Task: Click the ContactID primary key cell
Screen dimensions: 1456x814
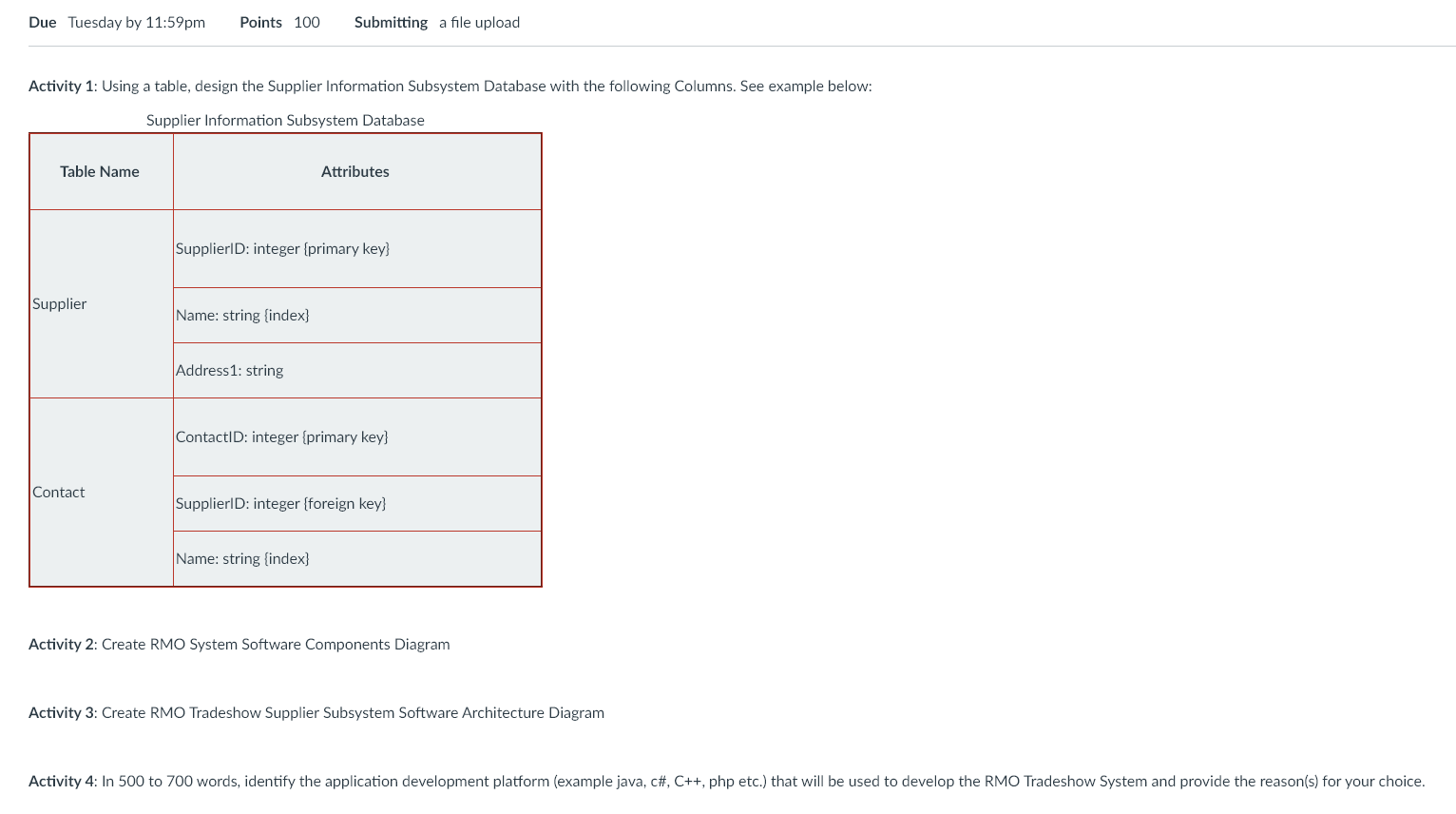Action: (x=281, y=436)
